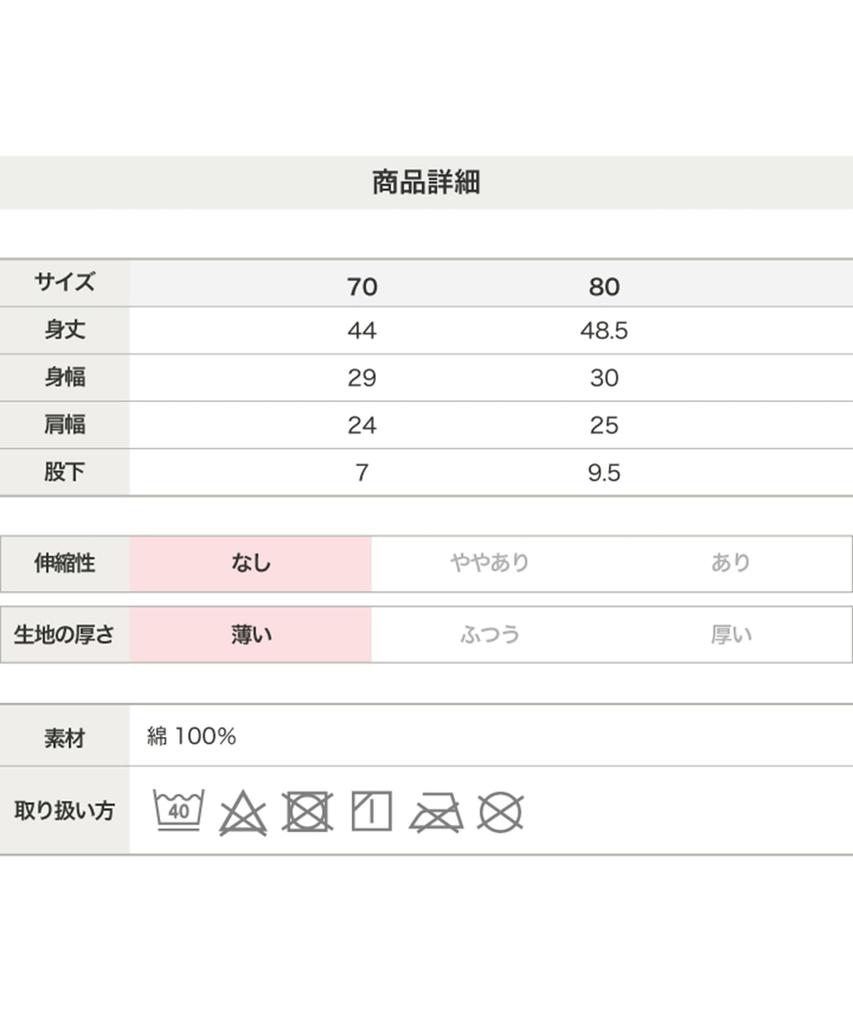853x1024 pixels.
Task: Click the no tumble dry icon
Action: [307, 812]
